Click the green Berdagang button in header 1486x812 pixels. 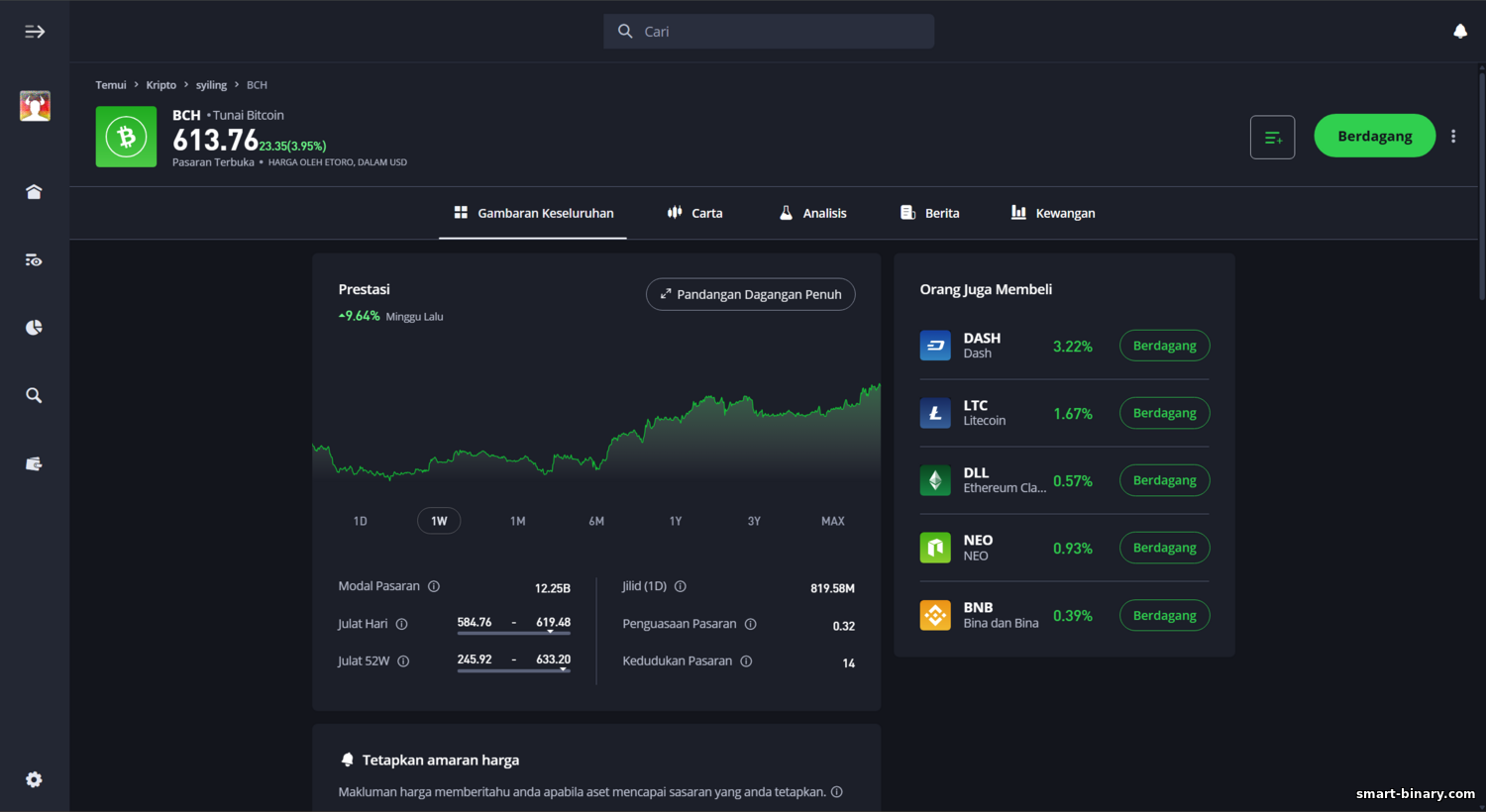pyautogui.click(x=1374, y=137)
